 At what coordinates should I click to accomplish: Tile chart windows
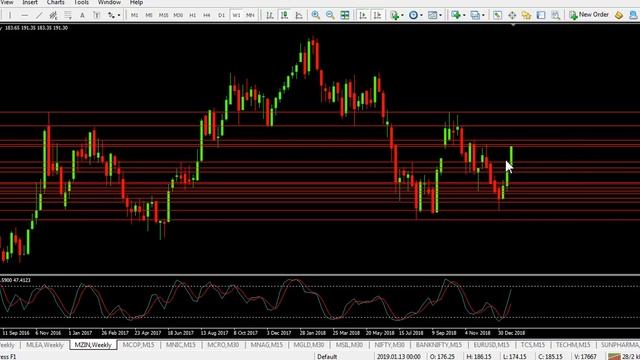pyautogui.click(x=345, y=15)
